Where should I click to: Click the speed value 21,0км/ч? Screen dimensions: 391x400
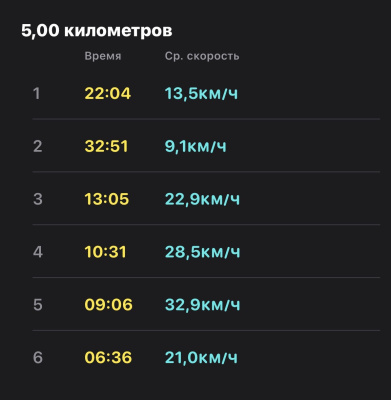click(x=201, y=358)
